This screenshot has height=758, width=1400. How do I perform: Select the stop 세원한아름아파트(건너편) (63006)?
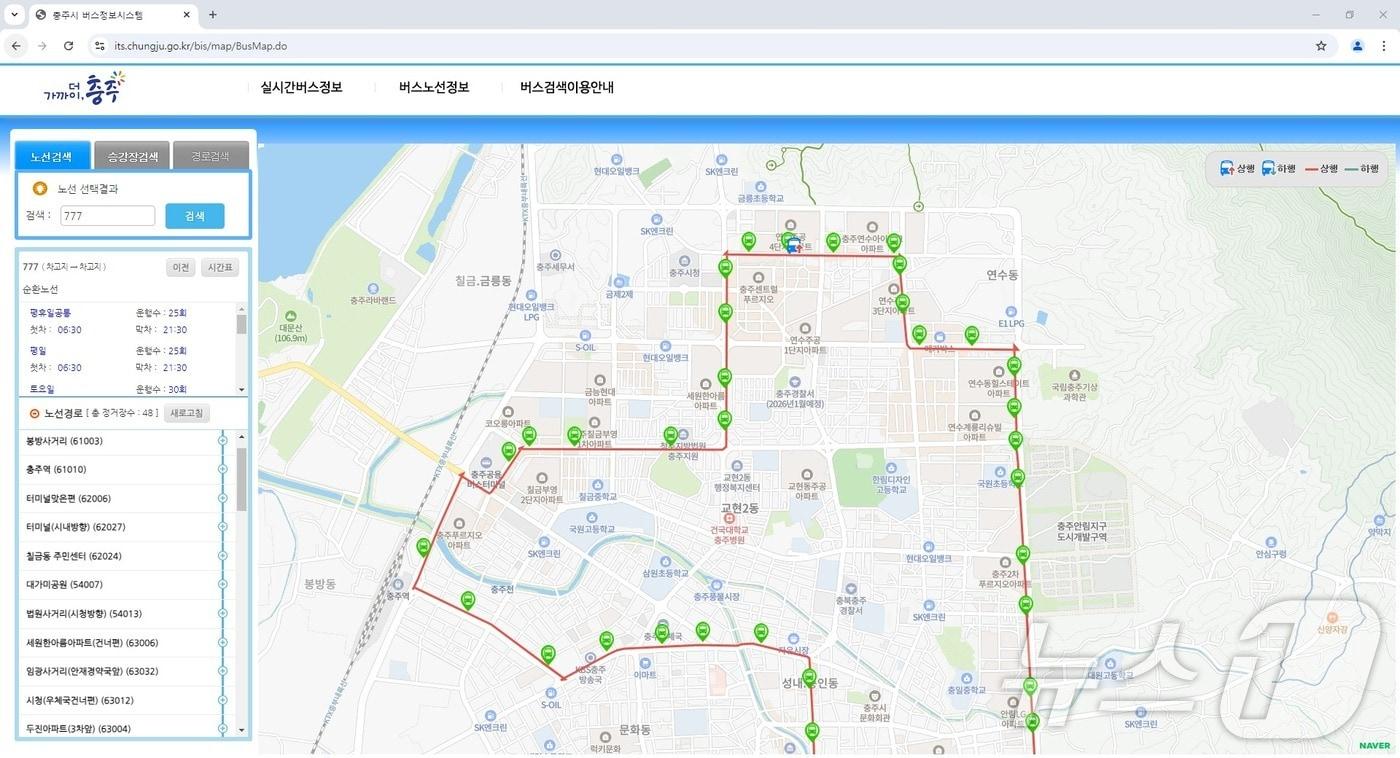92,643
